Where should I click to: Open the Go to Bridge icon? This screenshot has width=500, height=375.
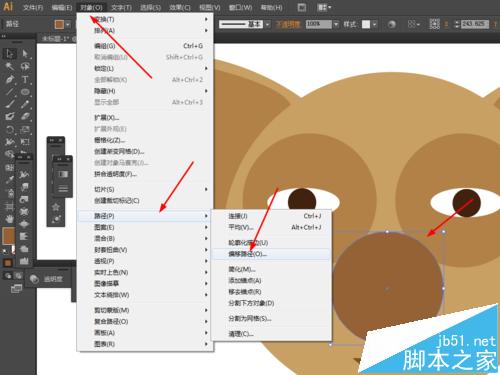click(302, 7)
